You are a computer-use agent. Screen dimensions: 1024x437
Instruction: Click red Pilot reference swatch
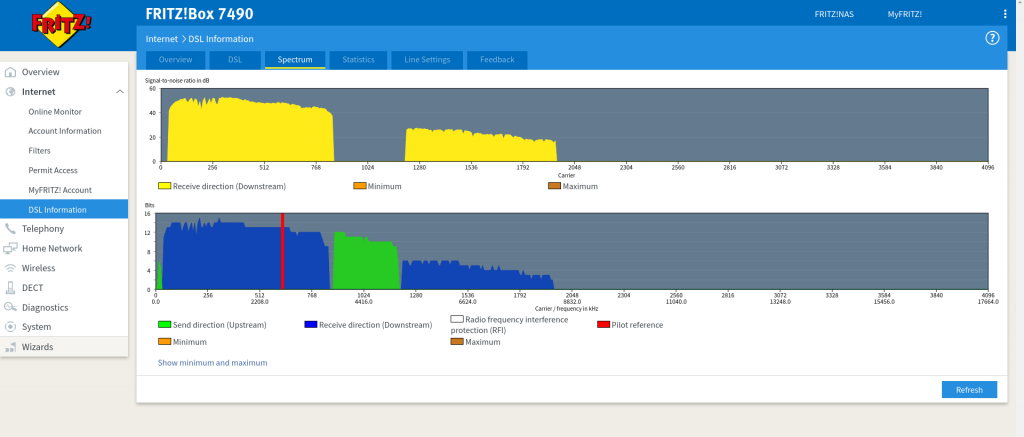(603, 325)
